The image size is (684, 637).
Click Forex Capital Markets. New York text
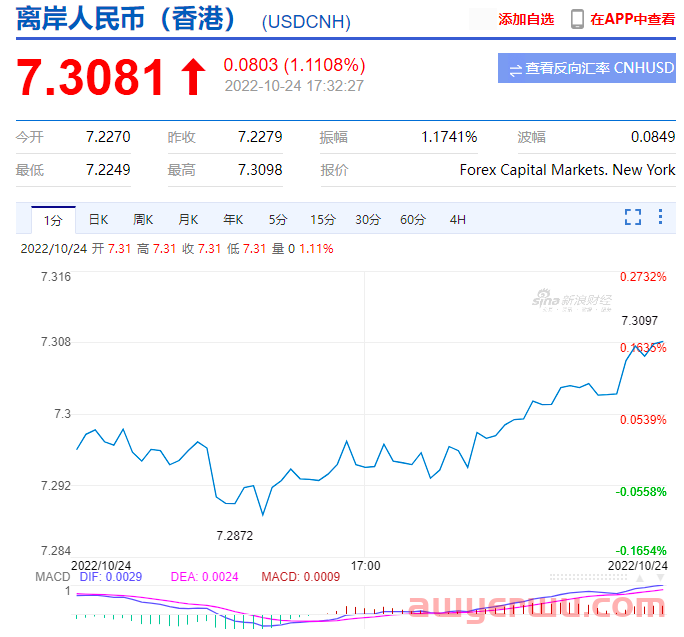click(x=568, y=170)
